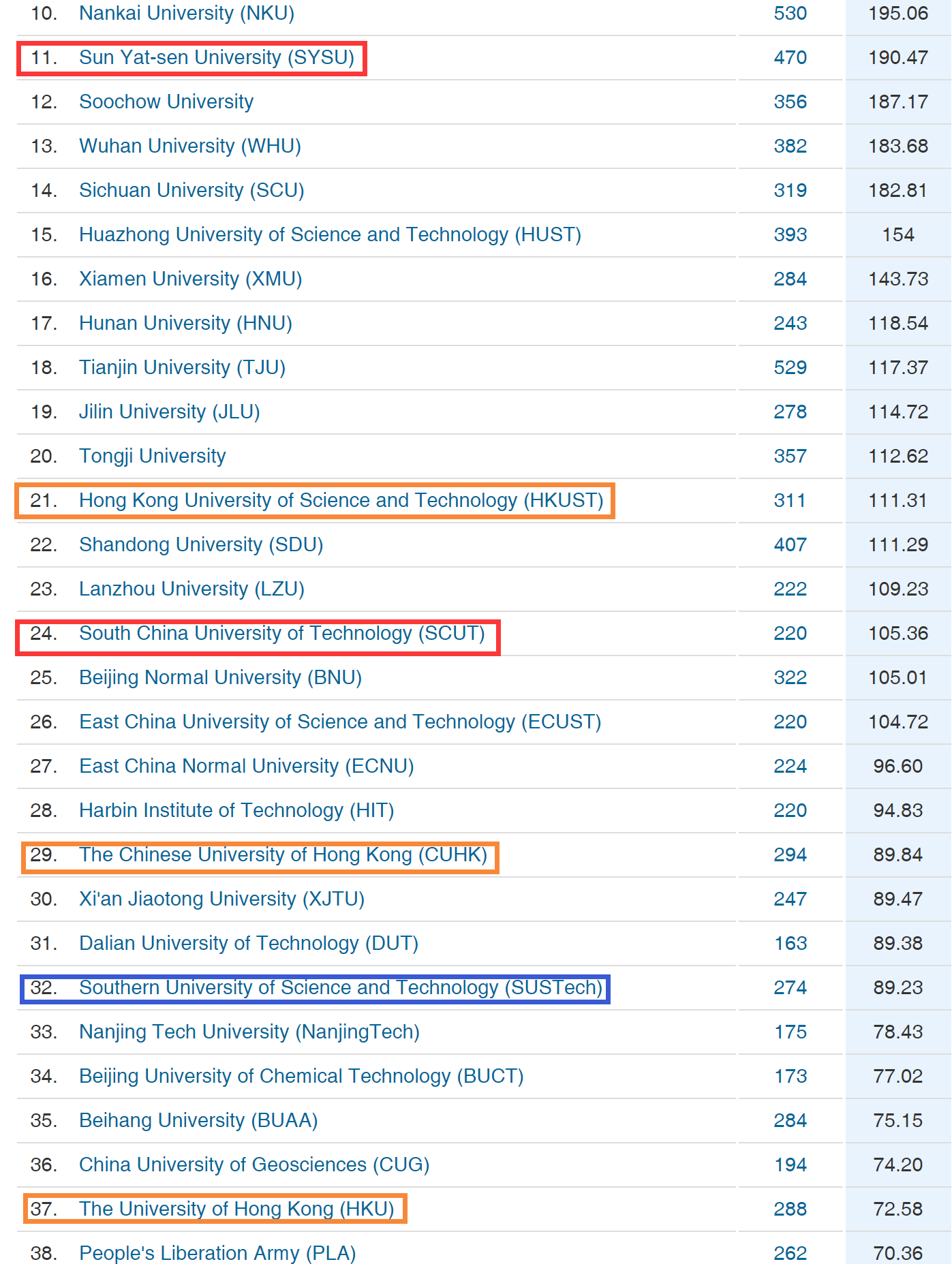Click count 243 in Hunan University row
The height and width of the screenshot is (1264, 952).
pyautogui.click(x=790, y=324)
